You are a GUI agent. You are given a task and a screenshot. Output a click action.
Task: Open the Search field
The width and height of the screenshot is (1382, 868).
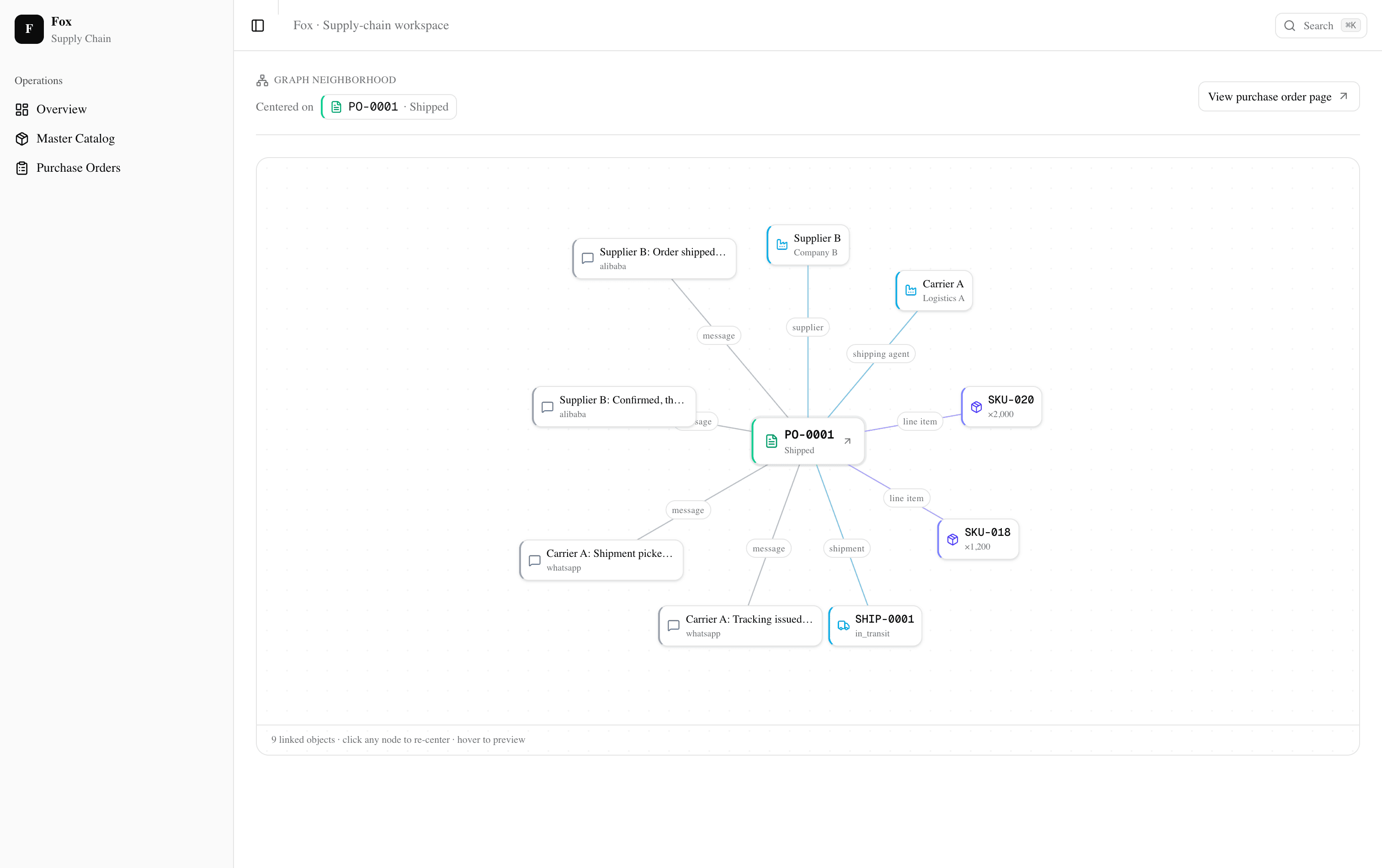[1321, 25]
